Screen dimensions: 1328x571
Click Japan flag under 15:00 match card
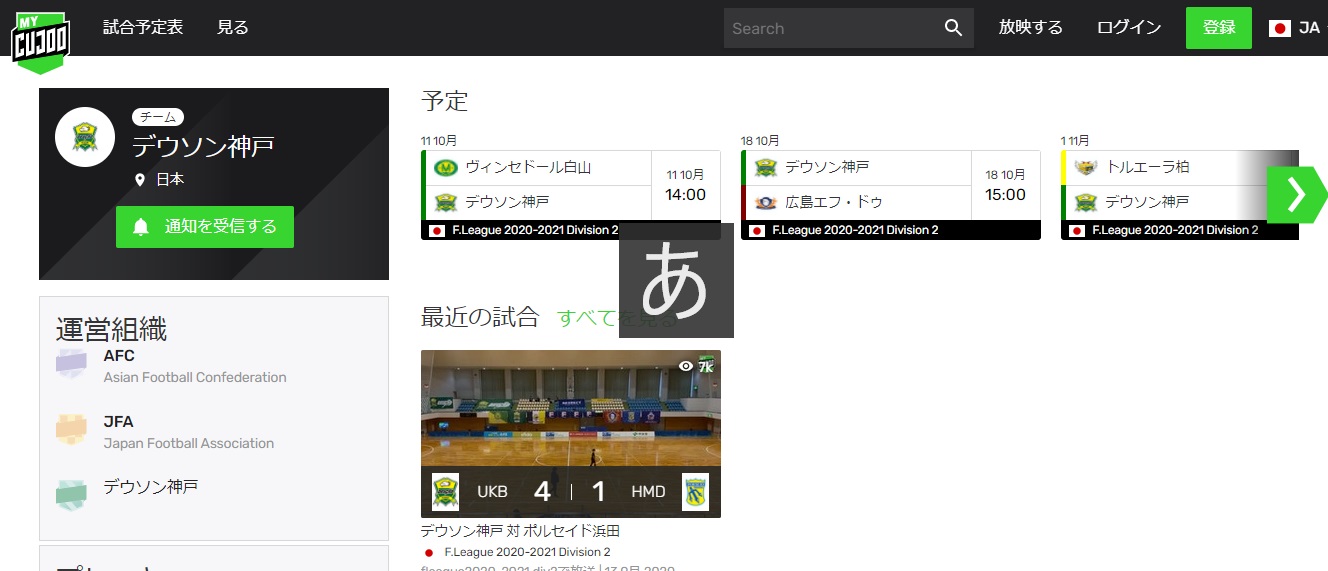pos(756,230)
